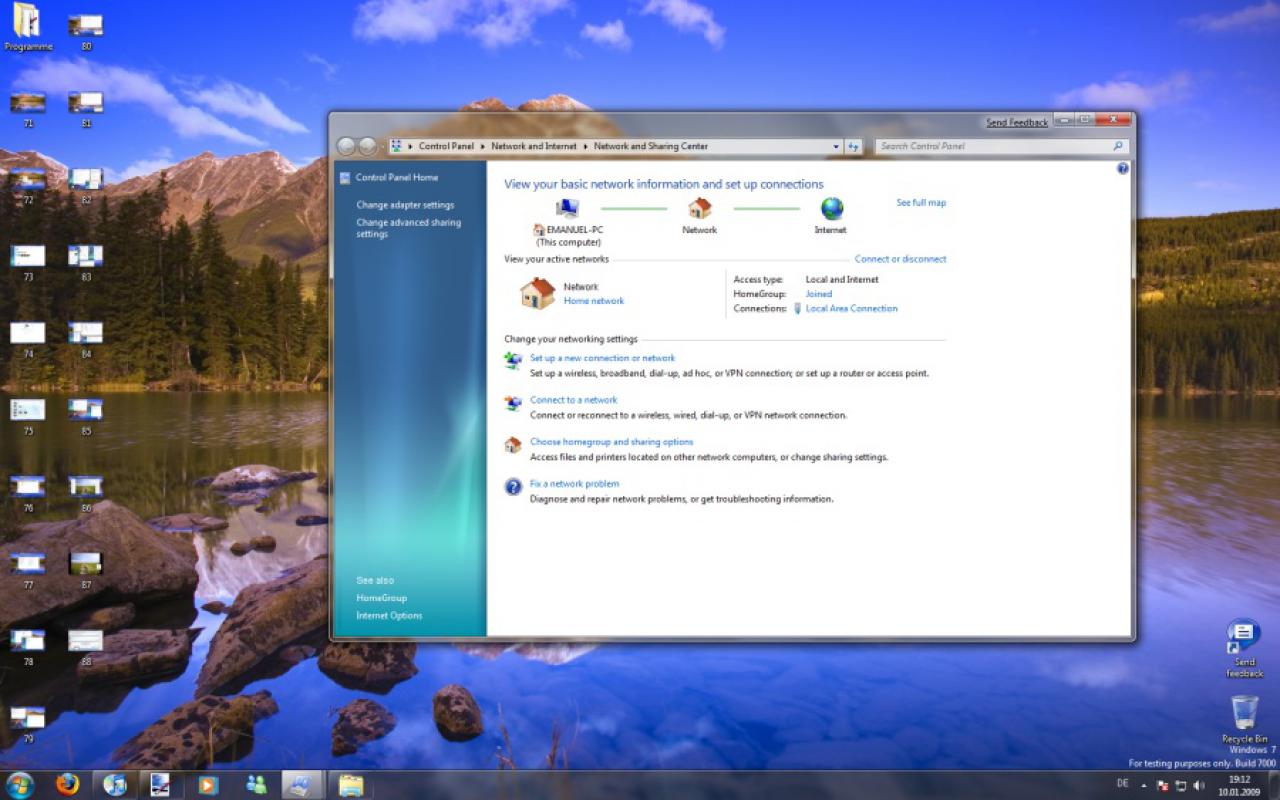Open Windows Media Player from taskbar
The height and width of the screenshot is (800, 1280).
pos(208,785)
